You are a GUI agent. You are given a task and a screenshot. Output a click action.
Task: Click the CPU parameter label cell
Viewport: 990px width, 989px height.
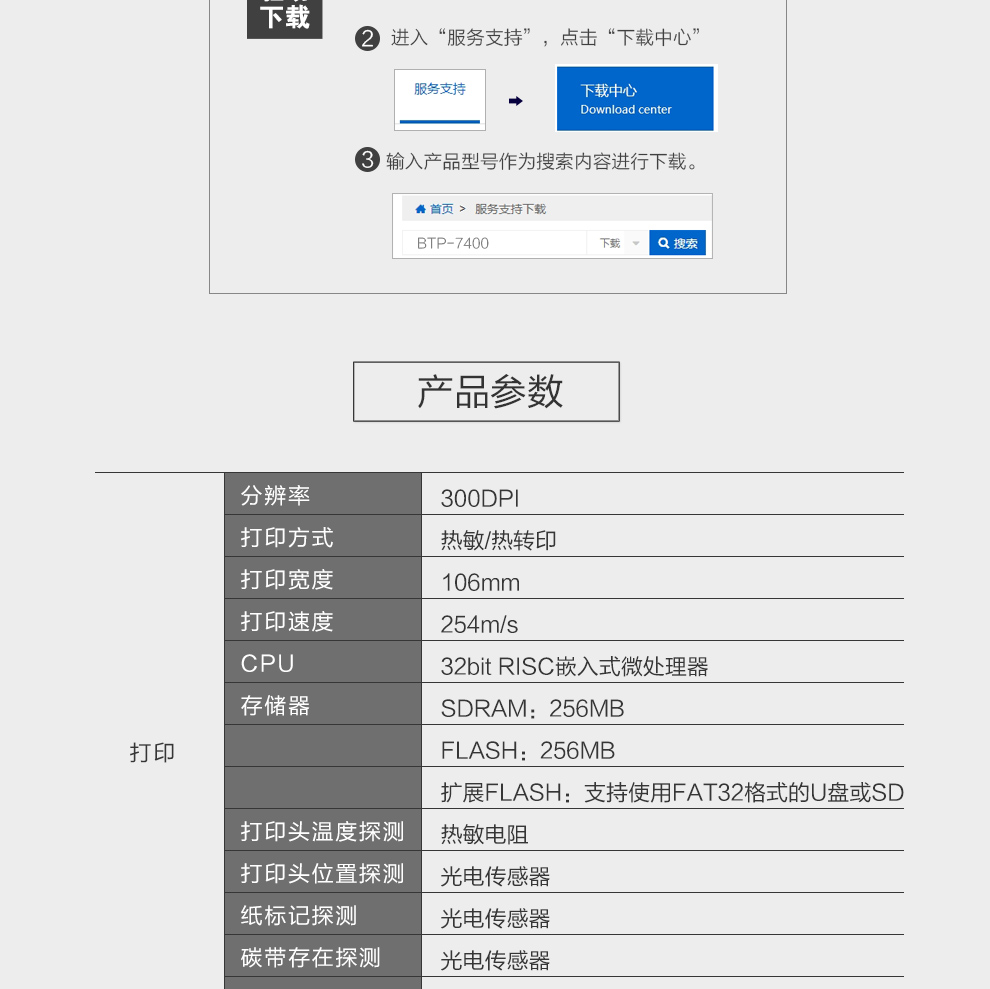[x=268, y=663]
